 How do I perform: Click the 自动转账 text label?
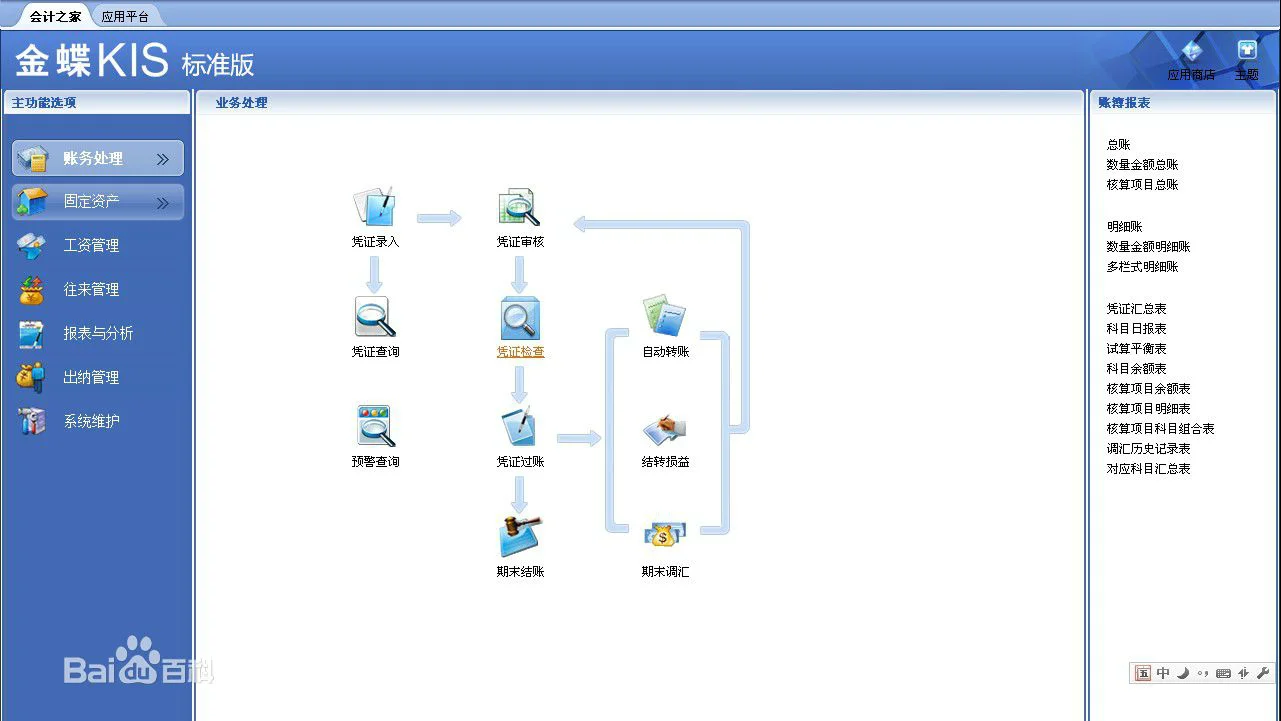click(665, 352)
